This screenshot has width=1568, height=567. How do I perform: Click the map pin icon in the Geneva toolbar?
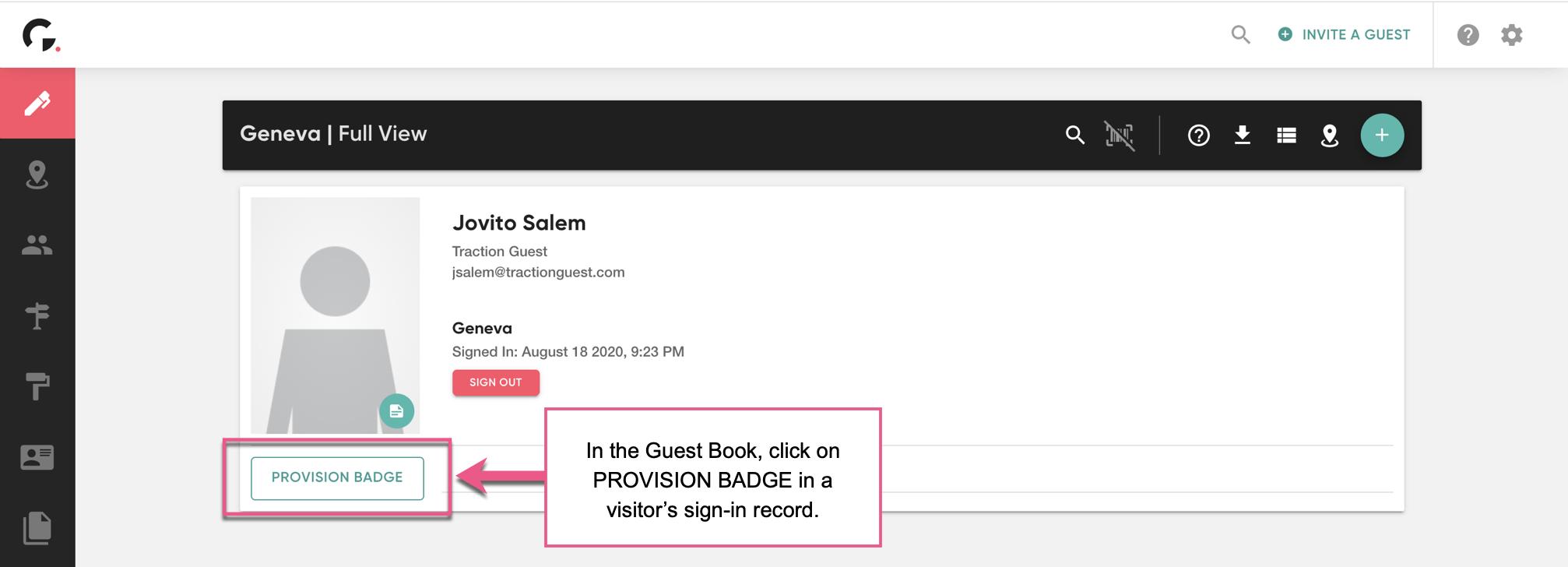click(1330, 135)
